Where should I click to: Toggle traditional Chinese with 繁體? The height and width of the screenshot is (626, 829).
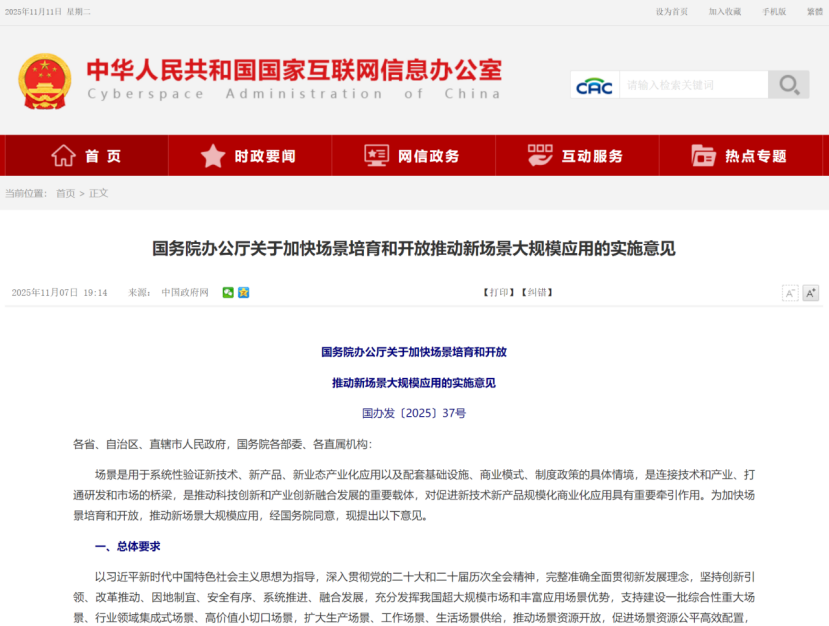coord(814,12)
